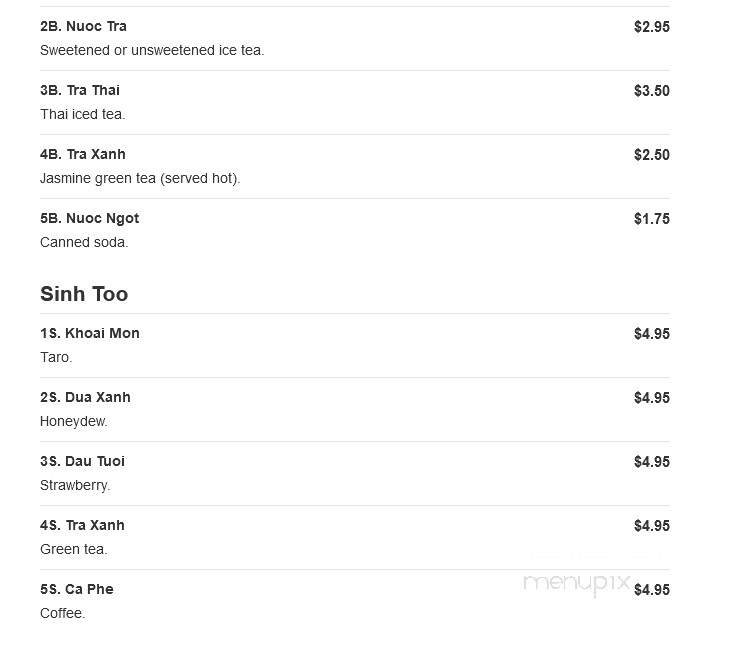Open the 4B. Tra Xanh jasmine tea item

[x=83, y=154]
